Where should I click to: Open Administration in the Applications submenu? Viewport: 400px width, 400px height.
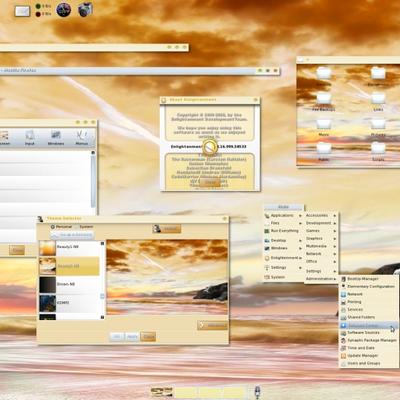pyautogui.click(x=321, y=279)
